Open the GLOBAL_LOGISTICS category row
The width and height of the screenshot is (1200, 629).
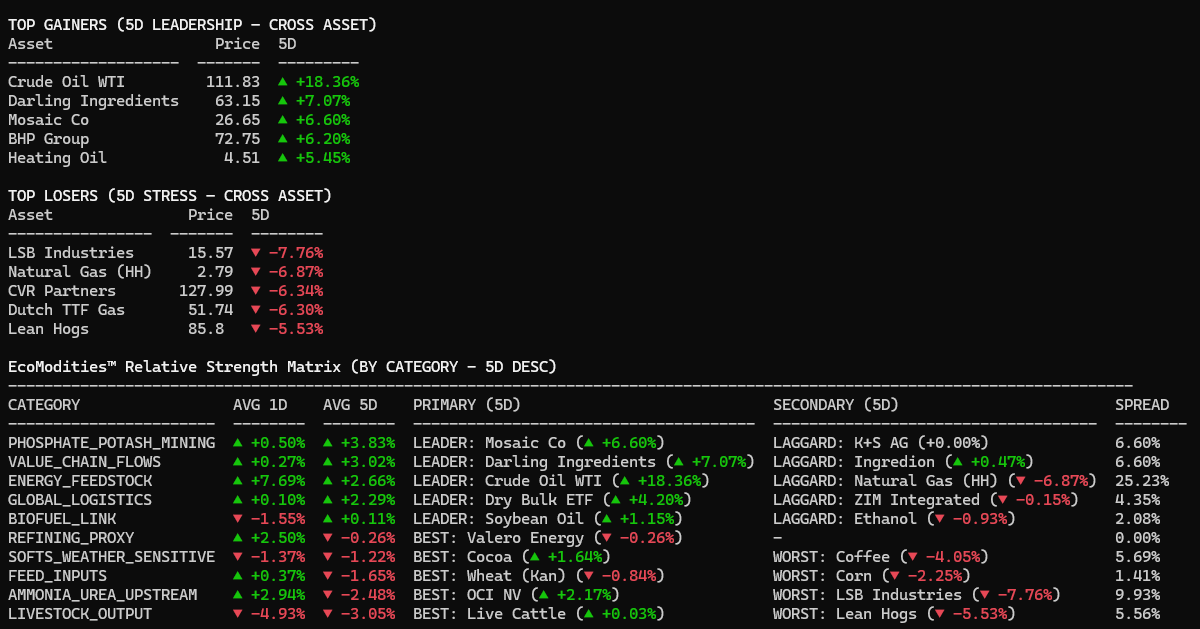pos(80,500)
